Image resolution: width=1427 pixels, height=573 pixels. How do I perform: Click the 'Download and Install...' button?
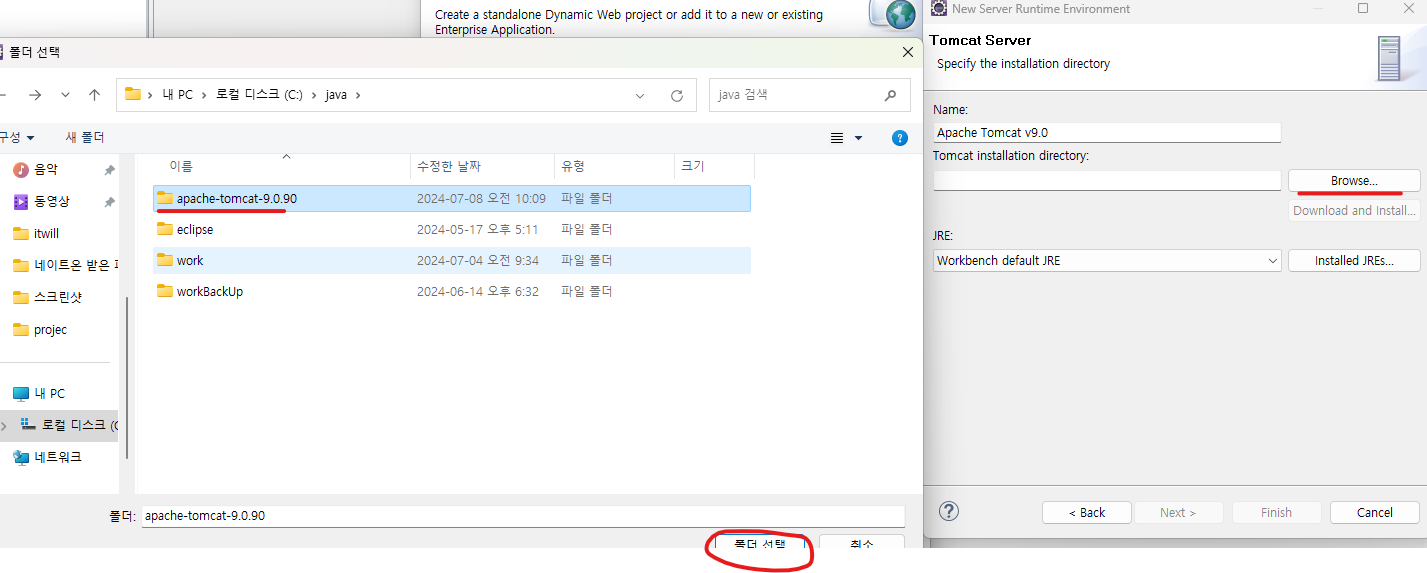pyautogui.click(x=1354, y=210)
